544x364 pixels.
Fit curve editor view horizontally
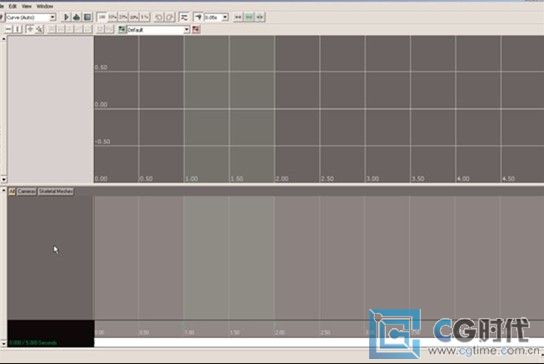coord(8,29)
